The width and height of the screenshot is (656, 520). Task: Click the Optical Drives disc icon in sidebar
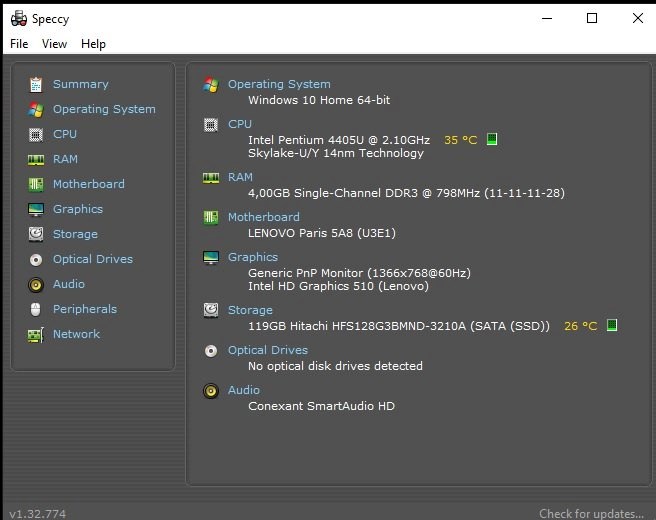(36, 260)
